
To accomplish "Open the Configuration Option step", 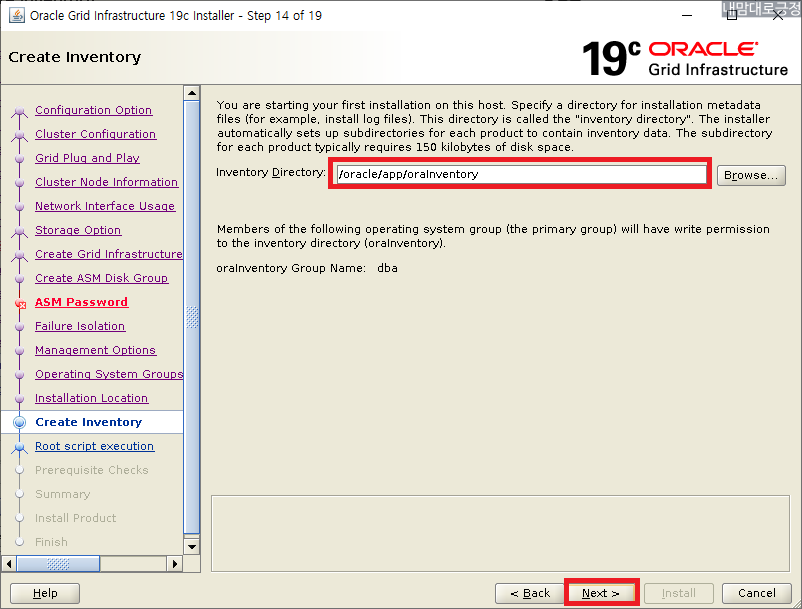I will point(94,110).
